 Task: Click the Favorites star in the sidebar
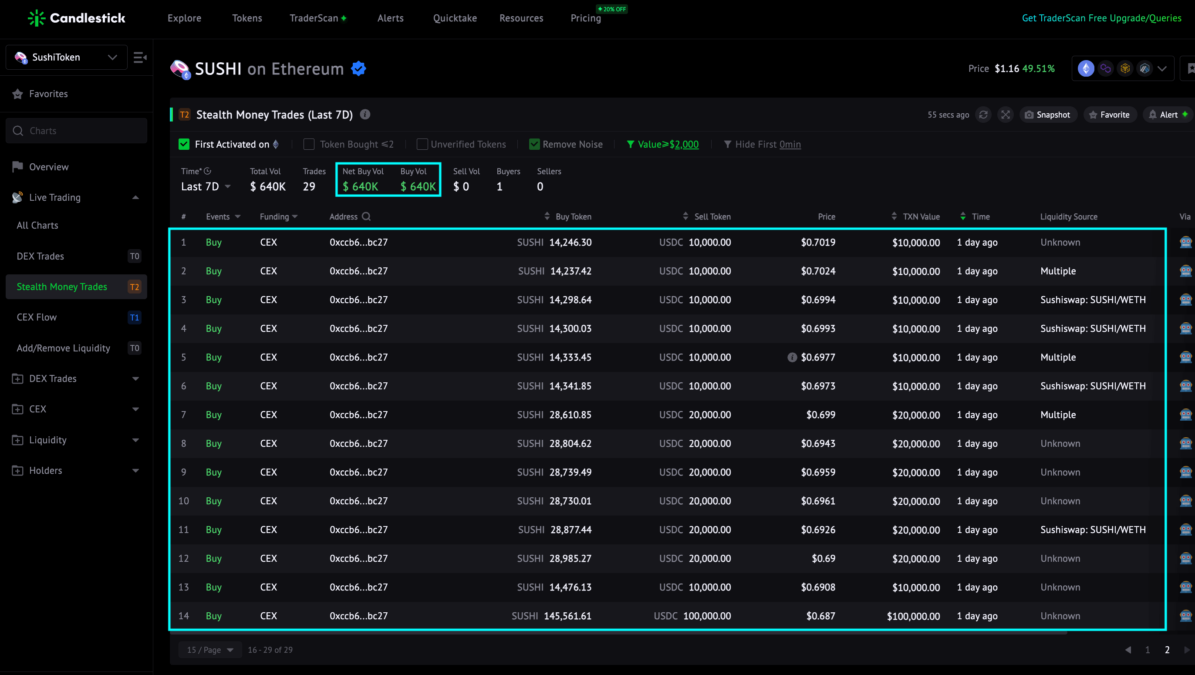click(x=18, y=94)
